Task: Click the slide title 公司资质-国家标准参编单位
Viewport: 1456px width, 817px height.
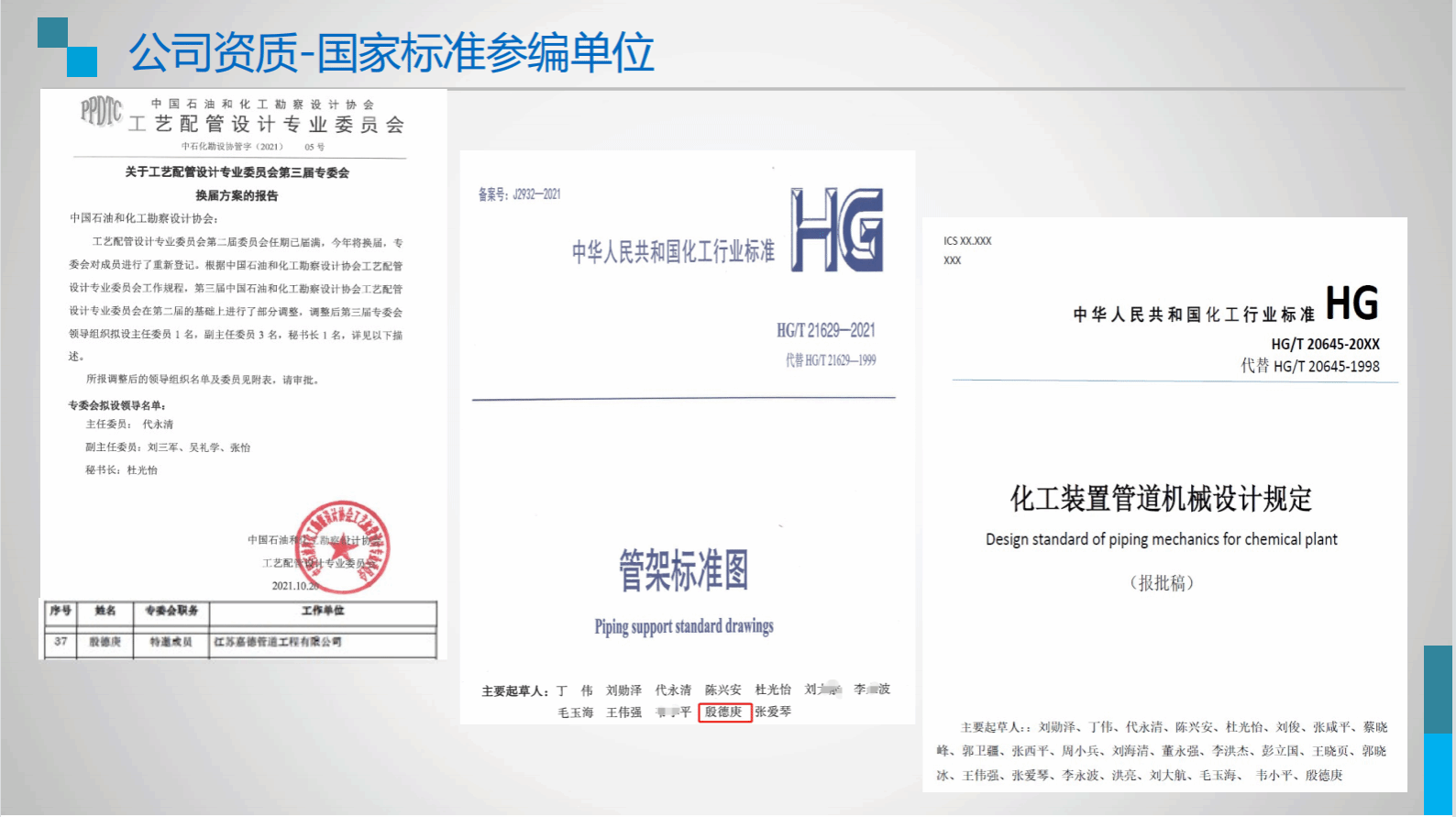Action: [x=391, y=52]
